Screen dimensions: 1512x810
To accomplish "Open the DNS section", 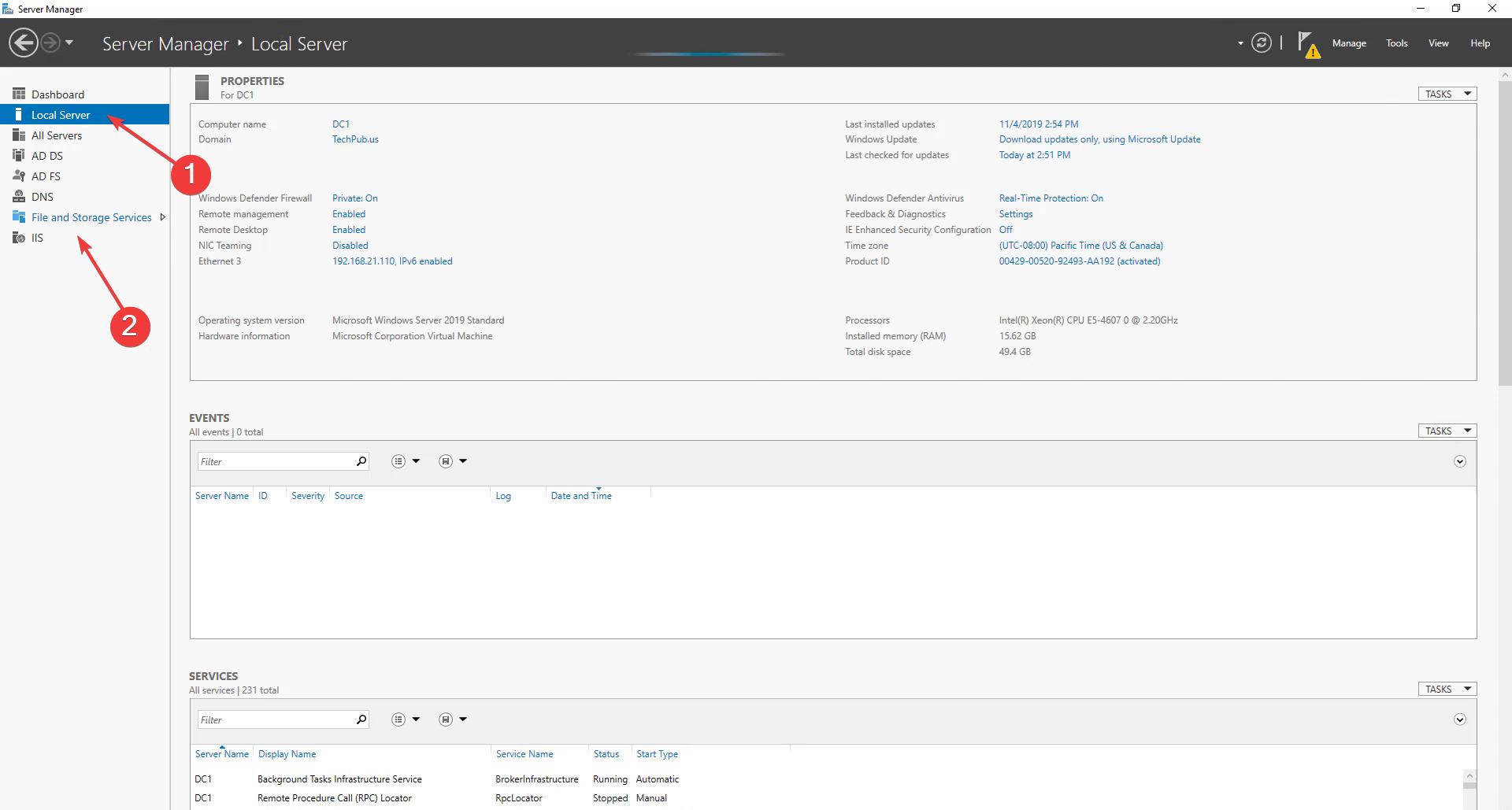I will point(43,196).
